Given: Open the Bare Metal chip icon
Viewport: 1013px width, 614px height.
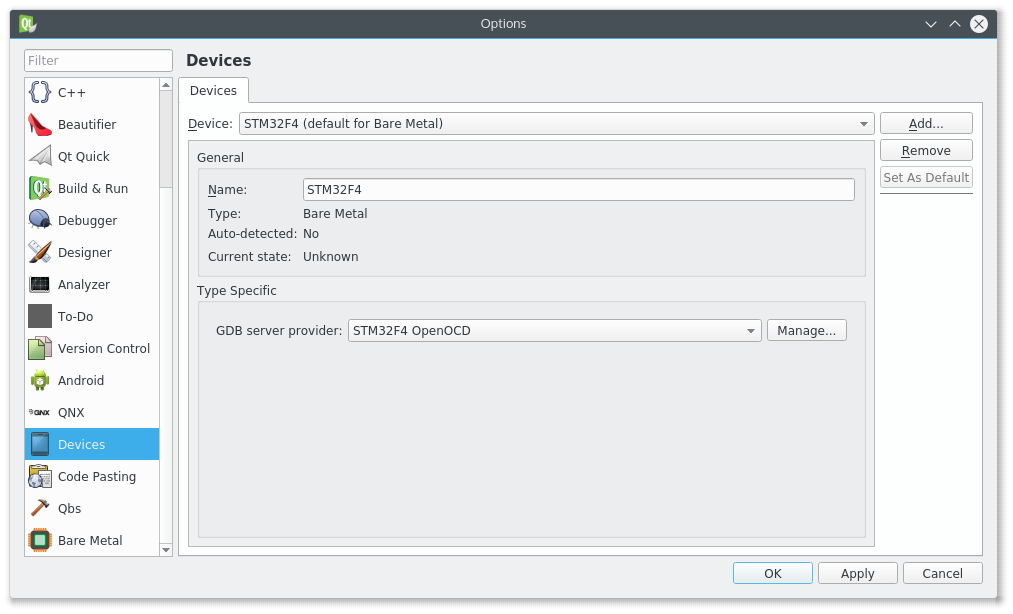Looking at the screenshot, I should point(39,540).
